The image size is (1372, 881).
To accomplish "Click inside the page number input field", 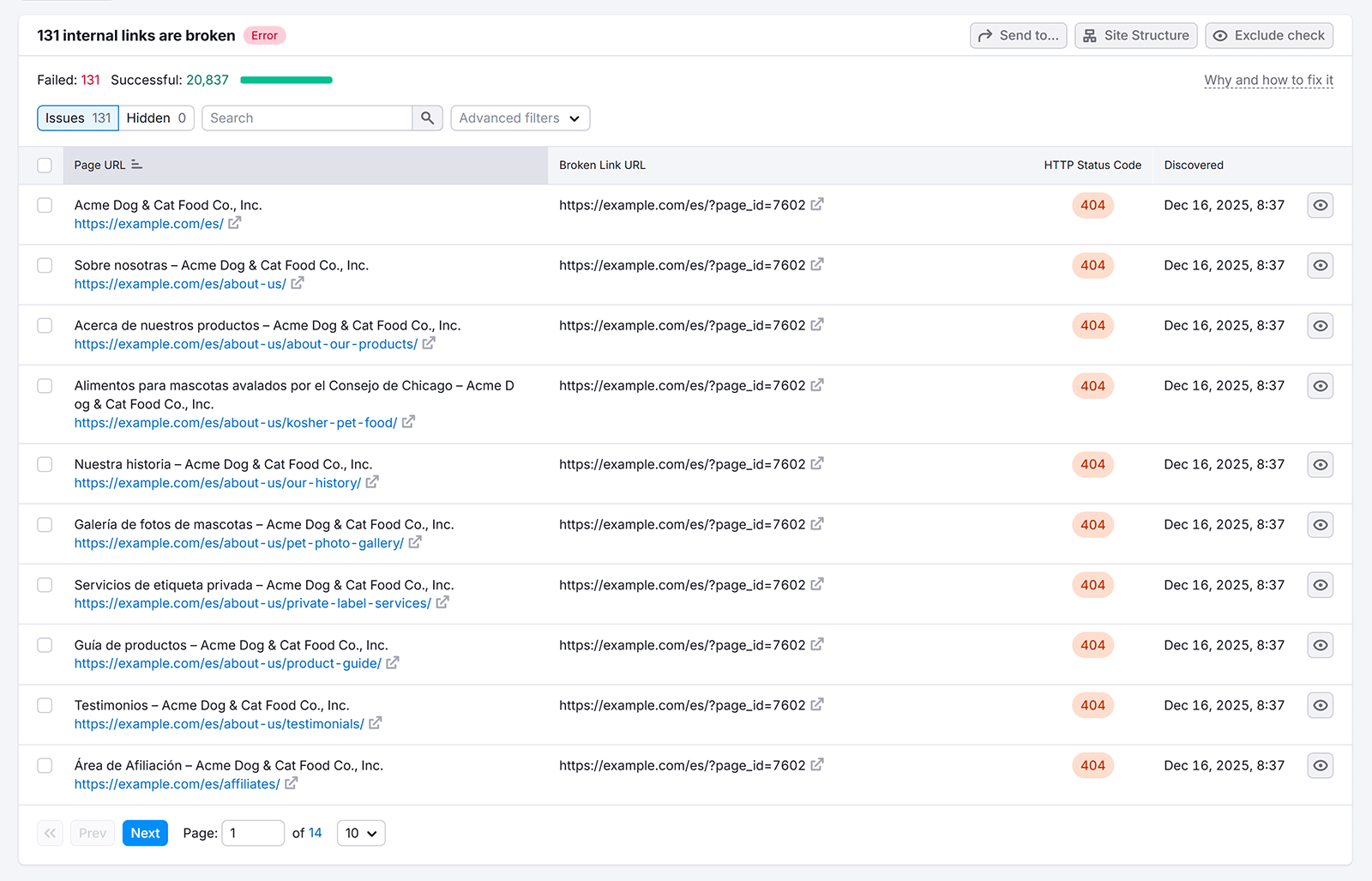I will 253,832.
